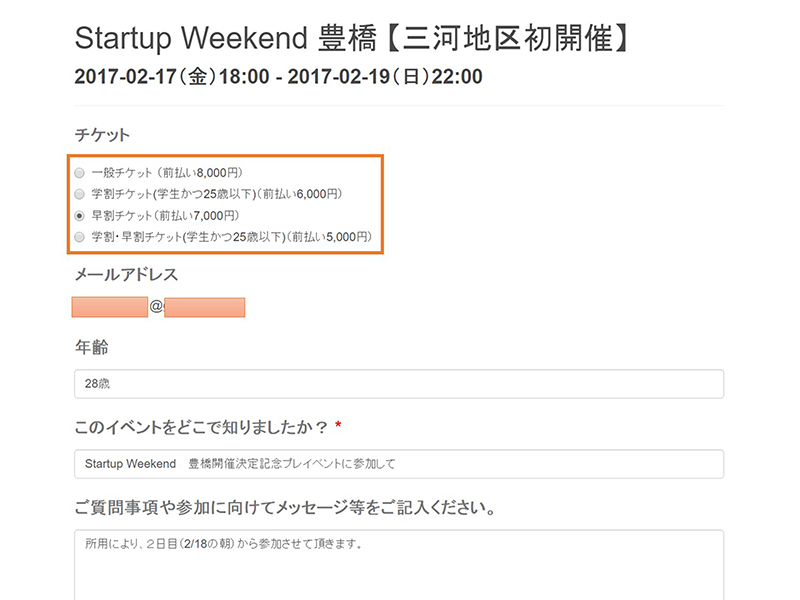
Task: Click the 年齢 field label
Action: (x=92, y=347)
